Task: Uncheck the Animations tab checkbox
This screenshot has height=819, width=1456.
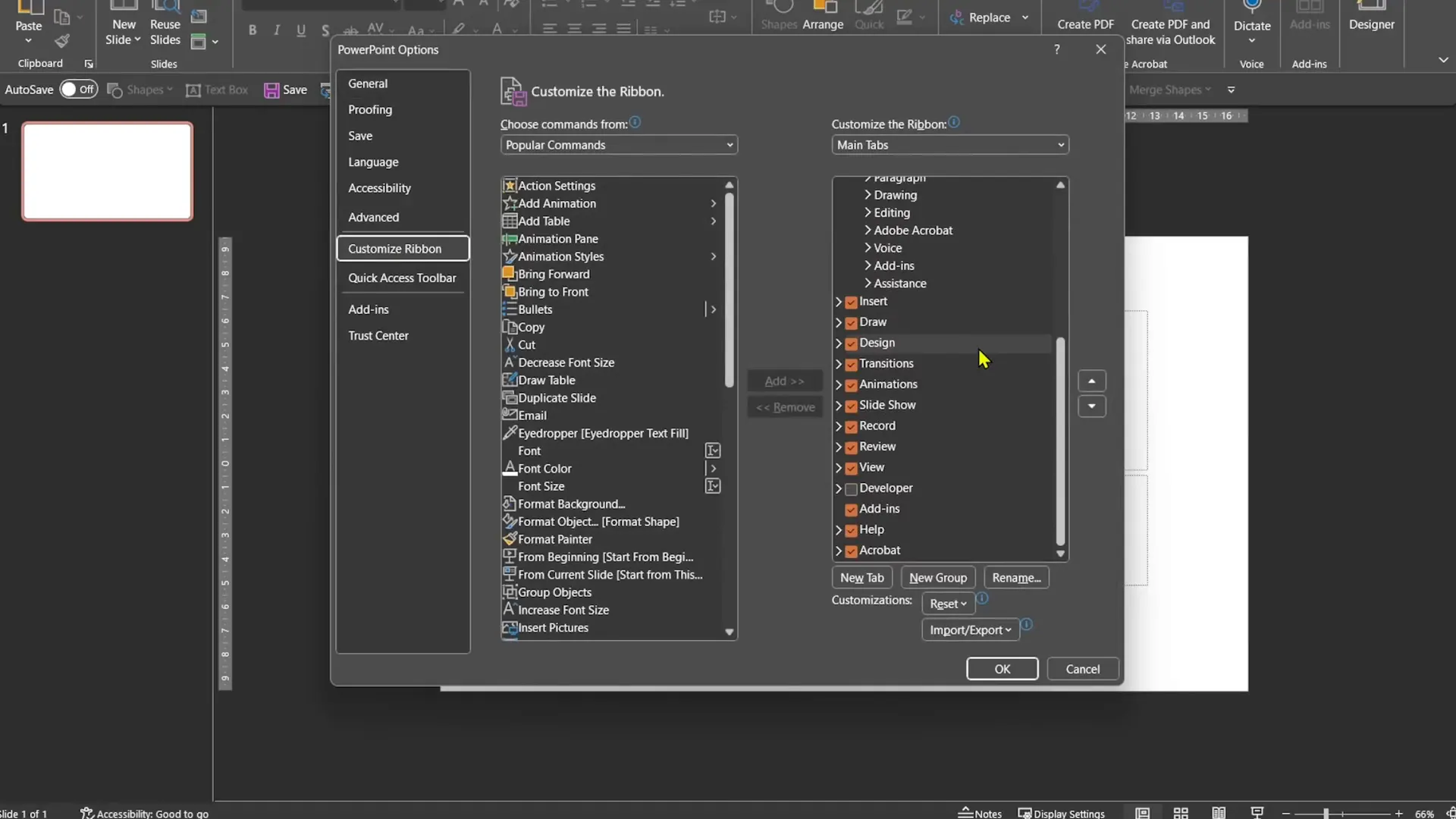Action: [x=851, y=384]
